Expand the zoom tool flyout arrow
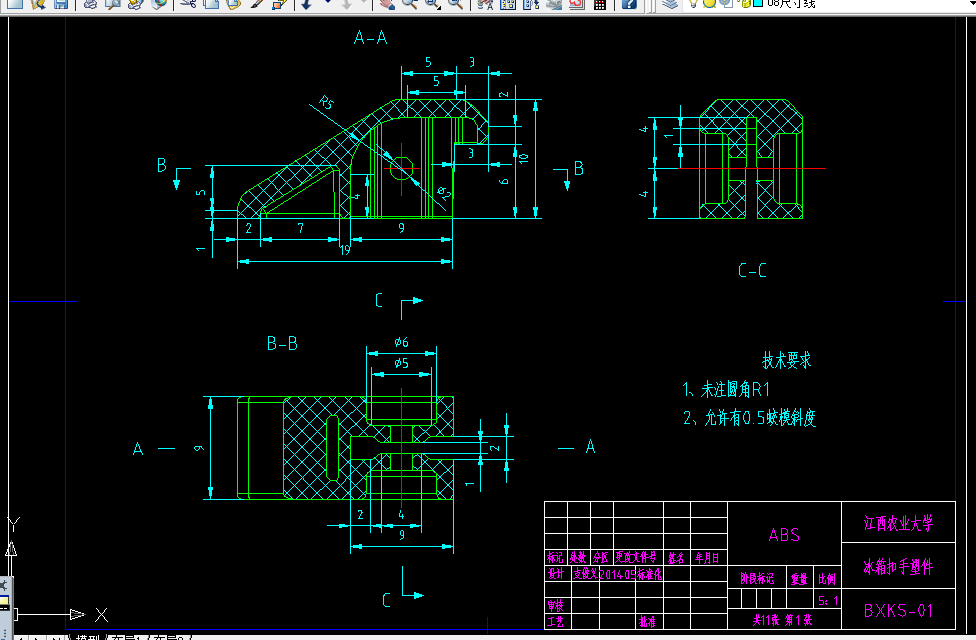Screen dimensions: 976x640 (x=438, y=9)
